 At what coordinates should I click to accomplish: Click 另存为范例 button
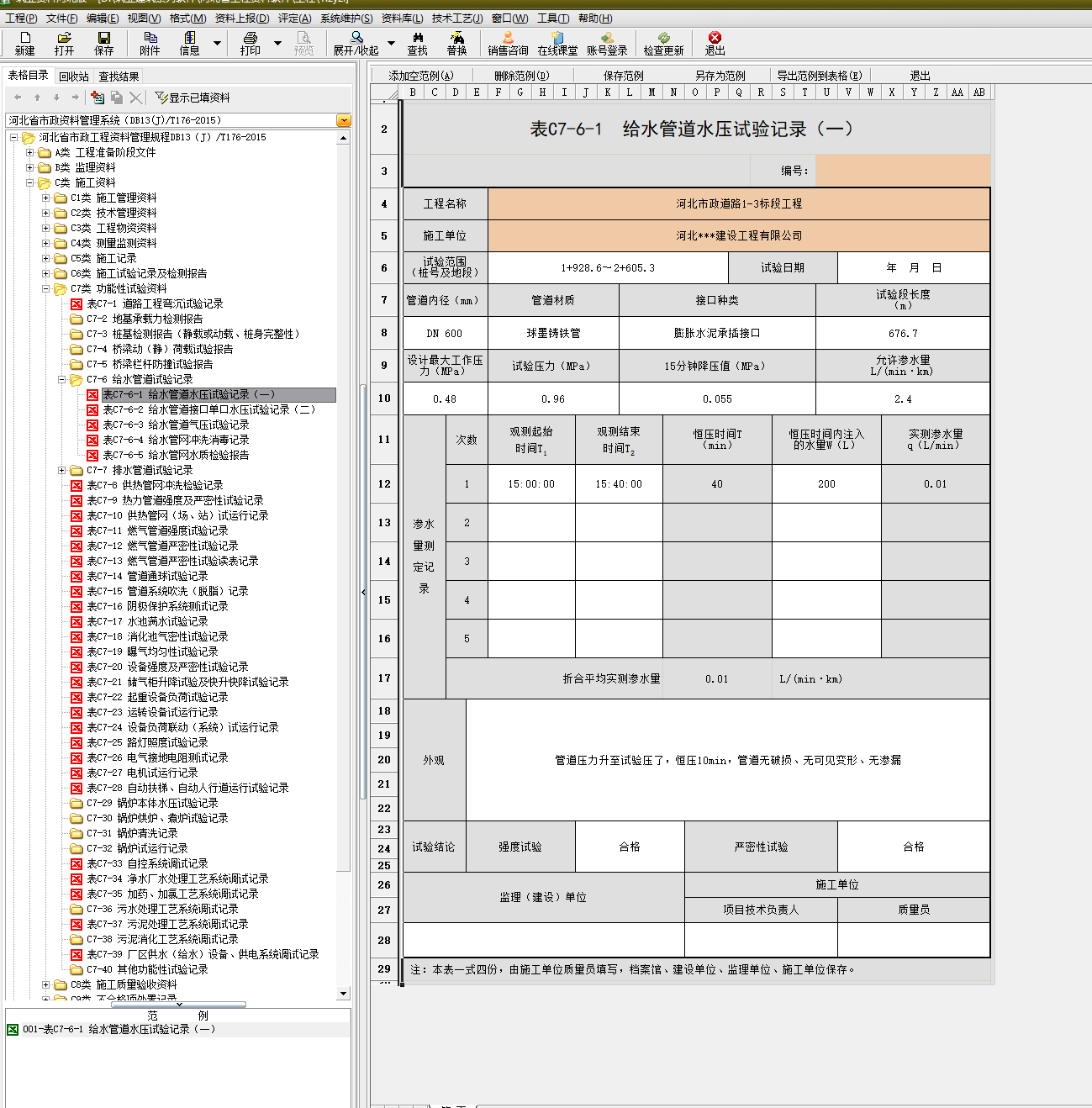(x=720, y=76)
